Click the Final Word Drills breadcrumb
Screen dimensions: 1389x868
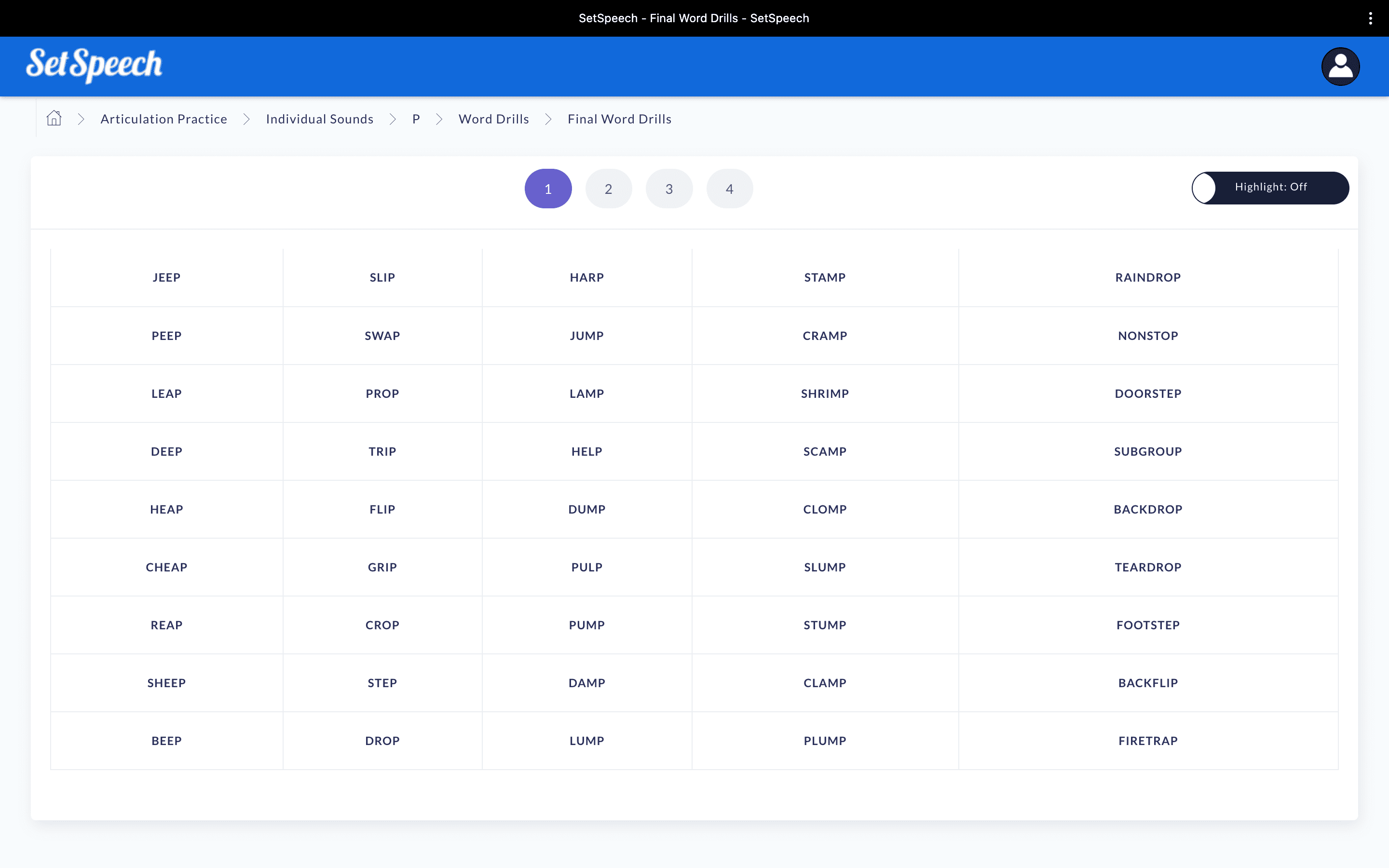tap(619, 119)
